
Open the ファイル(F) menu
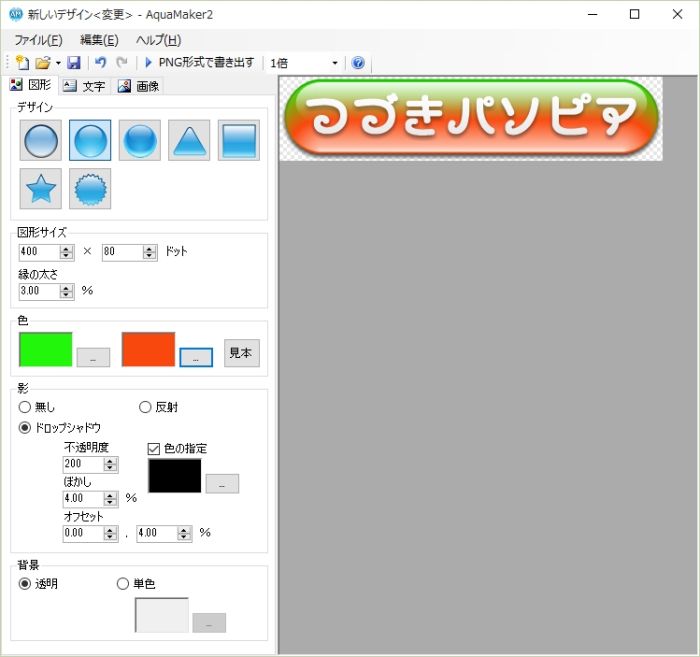pos(38,40)
